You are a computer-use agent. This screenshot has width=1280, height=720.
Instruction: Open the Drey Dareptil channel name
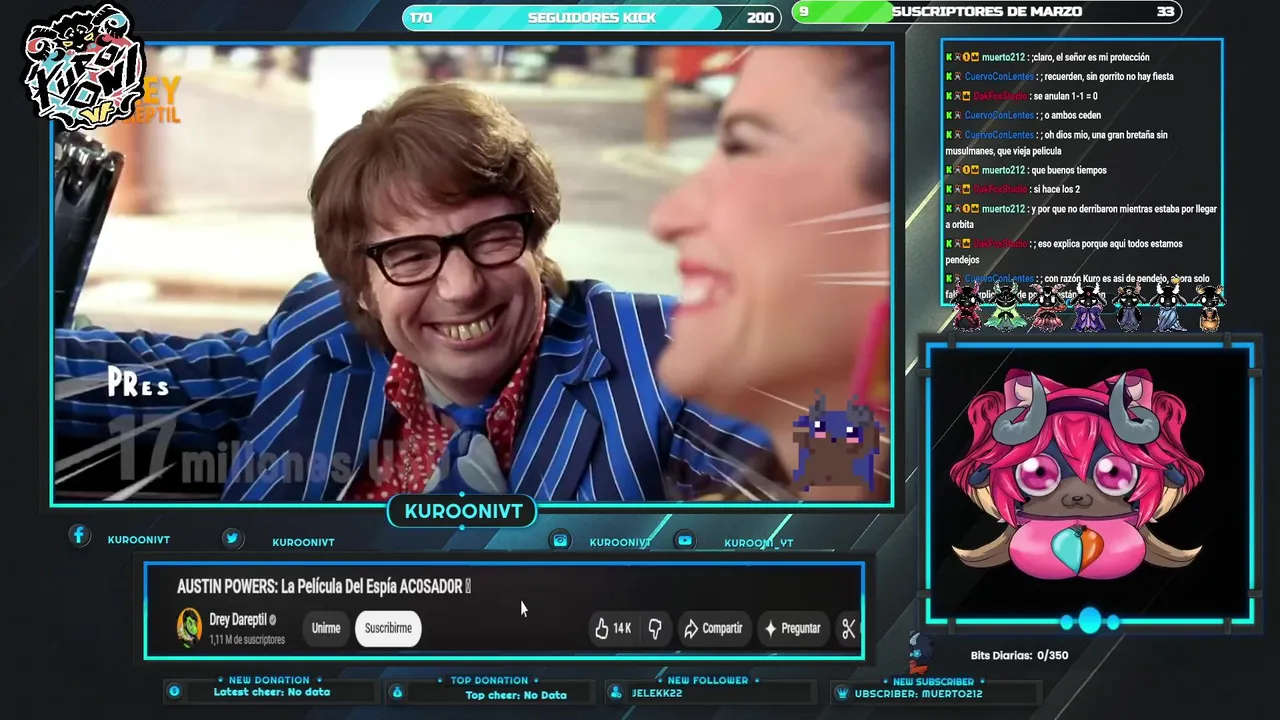coord(236,620)
